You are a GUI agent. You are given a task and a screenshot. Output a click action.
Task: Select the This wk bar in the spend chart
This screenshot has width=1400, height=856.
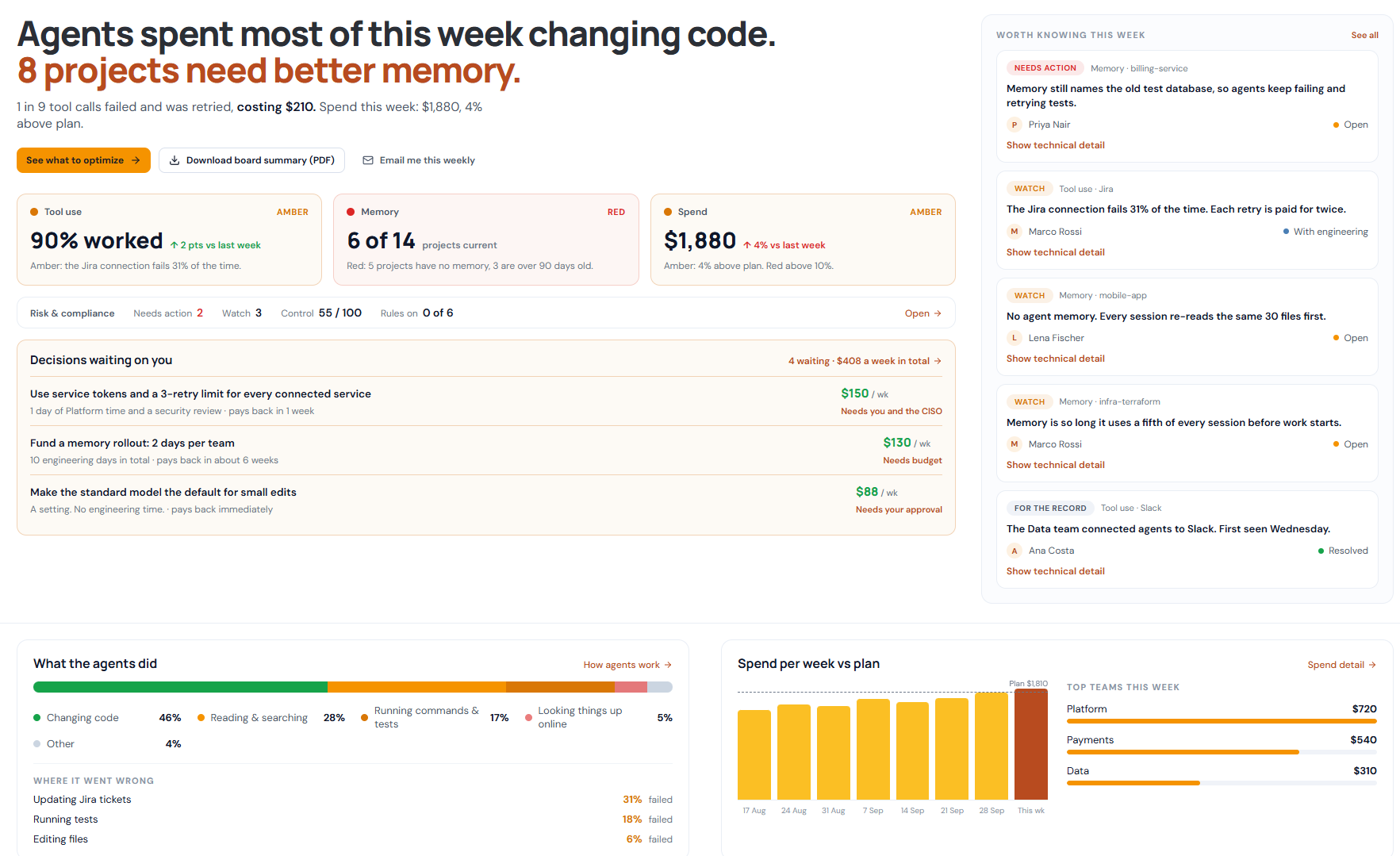[1030, 744]
